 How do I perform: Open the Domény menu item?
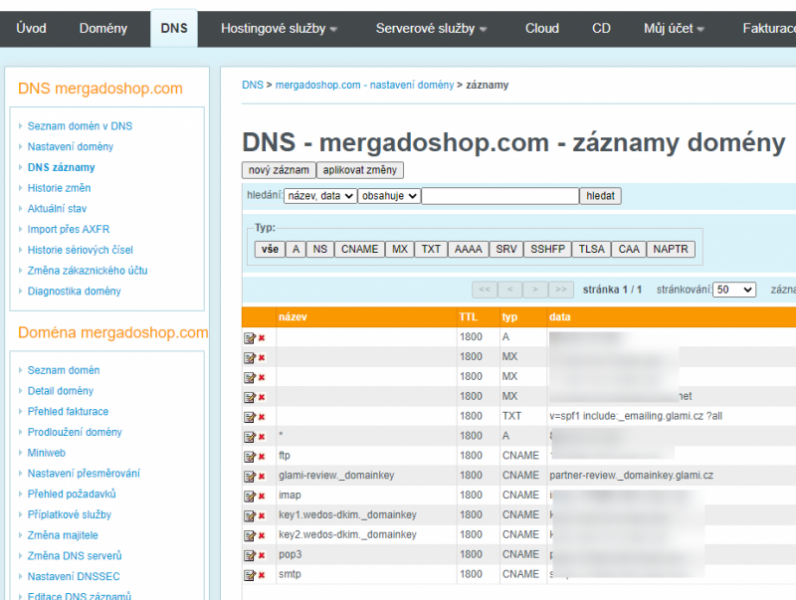click(x=103, y=28)
